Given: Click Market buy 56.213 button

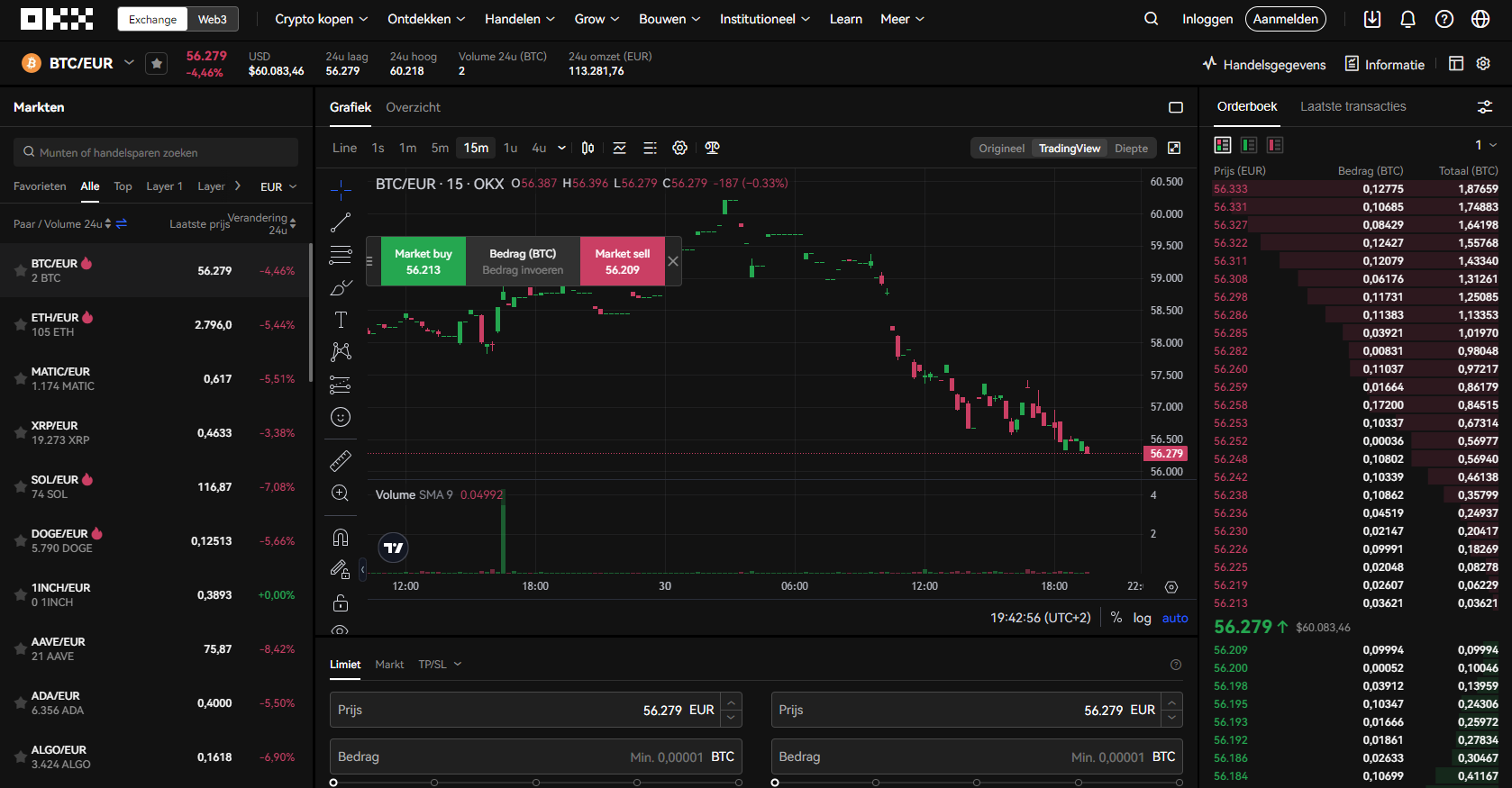Looking at the screenshot, I should click(x=424, y=261).
